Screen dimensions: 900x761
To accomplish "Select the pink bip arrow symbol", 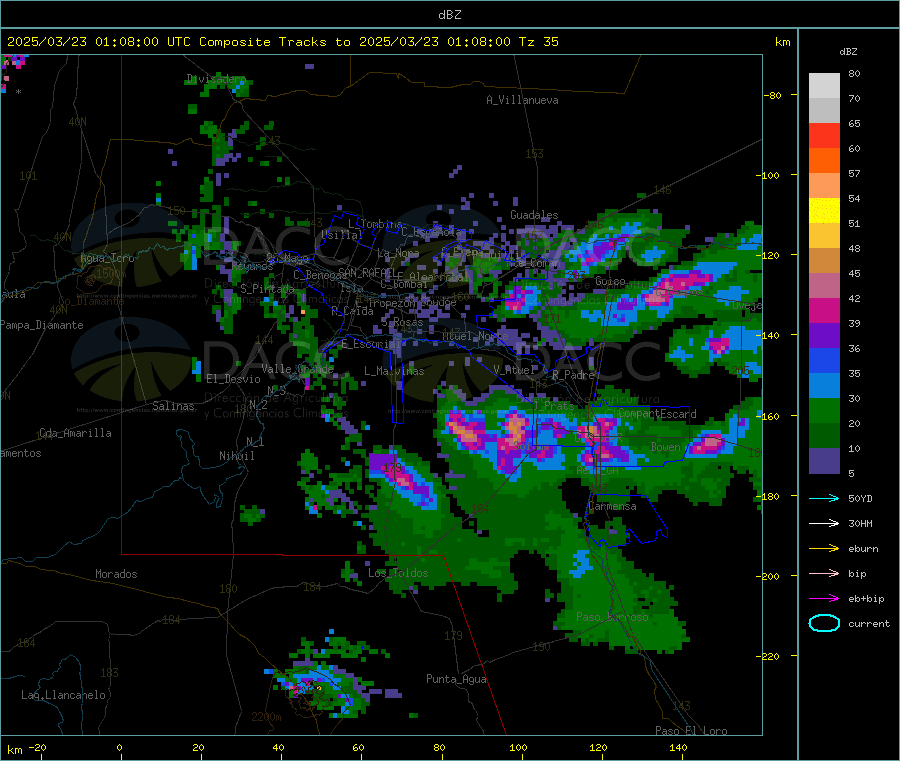I will (824, 573).
